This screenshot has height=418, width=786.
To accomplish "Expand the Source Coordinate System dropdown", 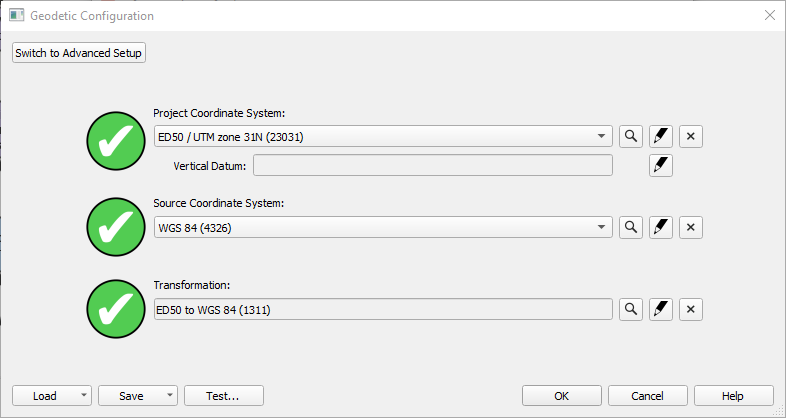I will [x=601, y=227].
